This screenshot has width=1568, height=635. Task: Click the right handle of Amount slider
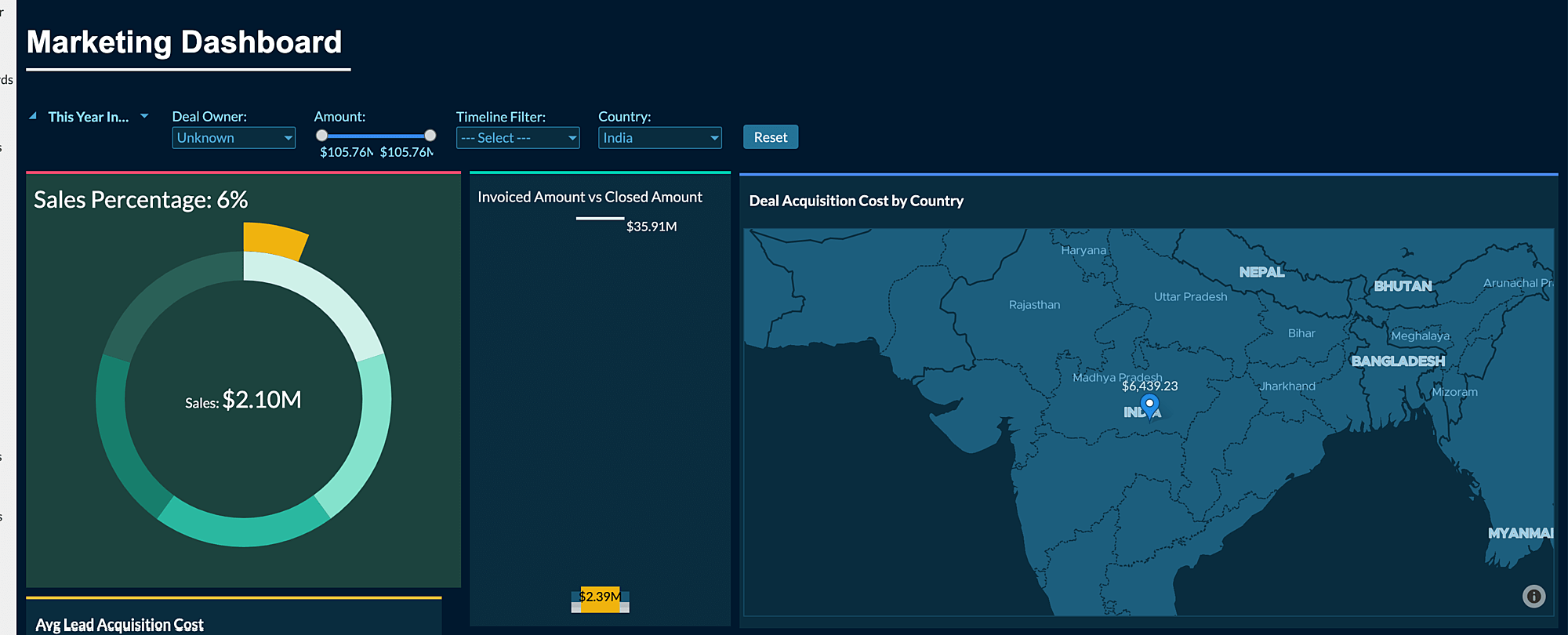coord(430,136)
